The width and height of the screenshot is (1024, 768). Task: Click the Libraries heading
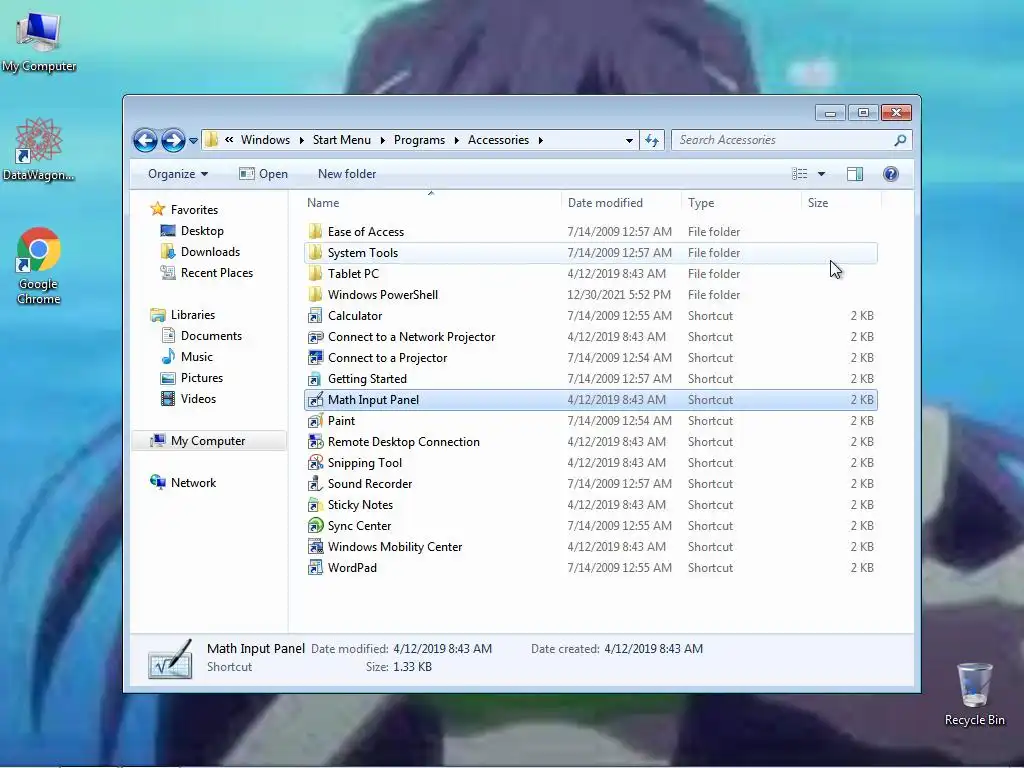pos(193,315)
